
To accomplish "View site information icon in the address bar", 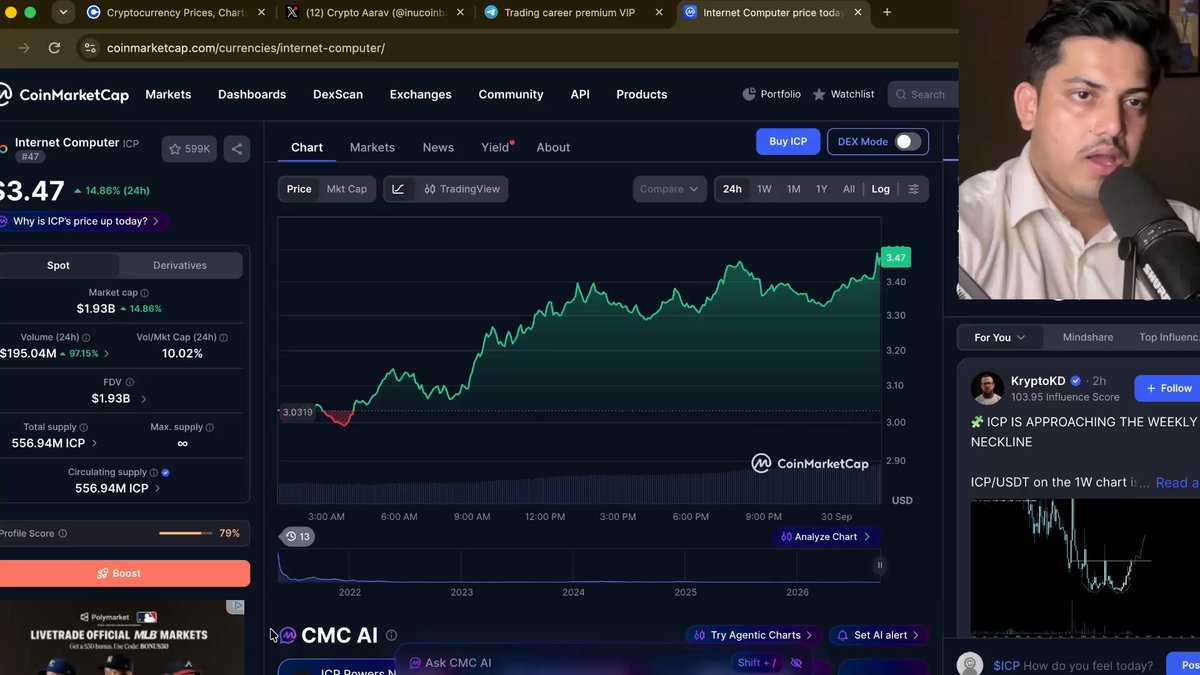I will point(90,48).
